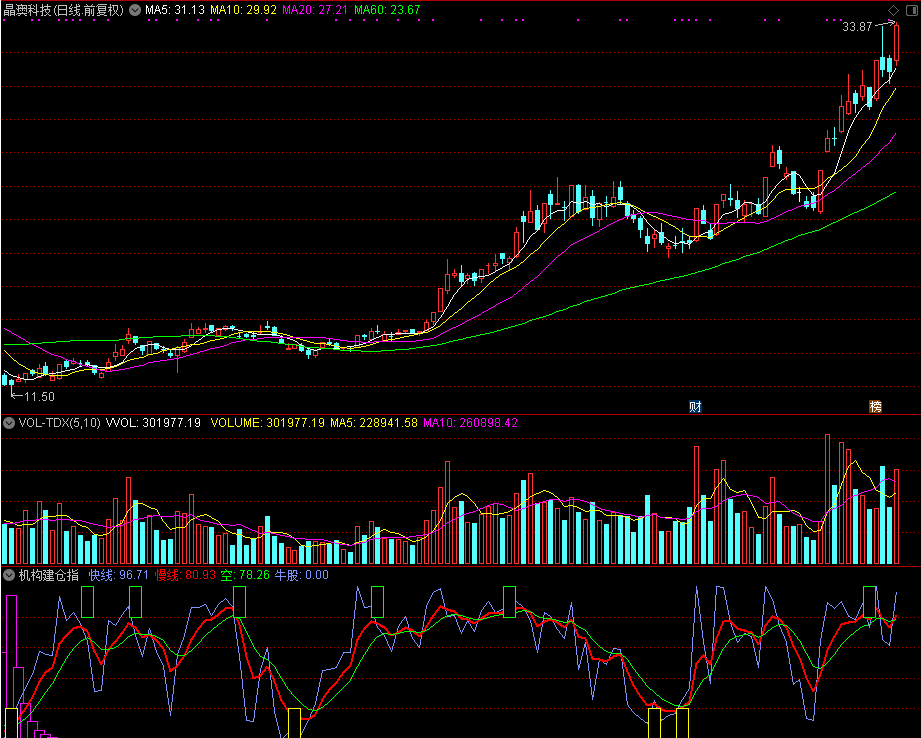Click the MA5: 31.13 label

(175, 10)
